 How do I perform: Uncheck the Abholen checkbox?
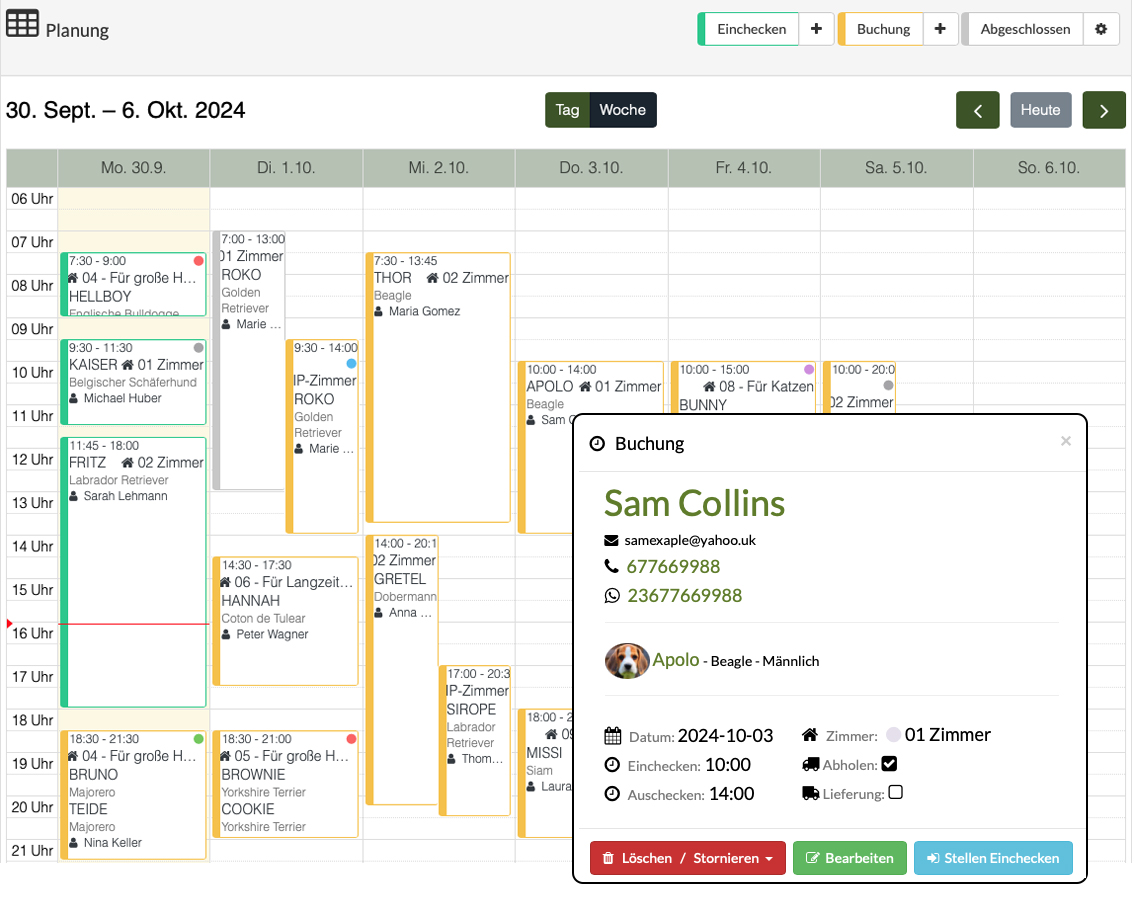coord(889,764)
